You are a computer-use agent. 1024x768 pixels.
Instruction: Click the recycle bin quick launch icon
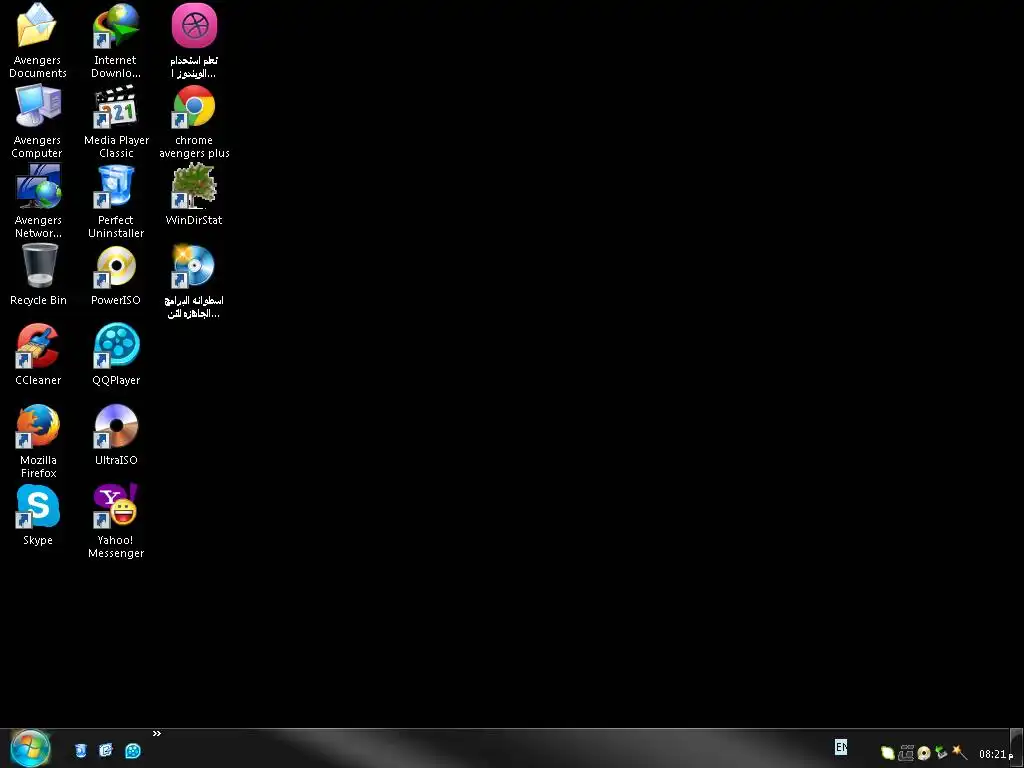click(80, 750)
